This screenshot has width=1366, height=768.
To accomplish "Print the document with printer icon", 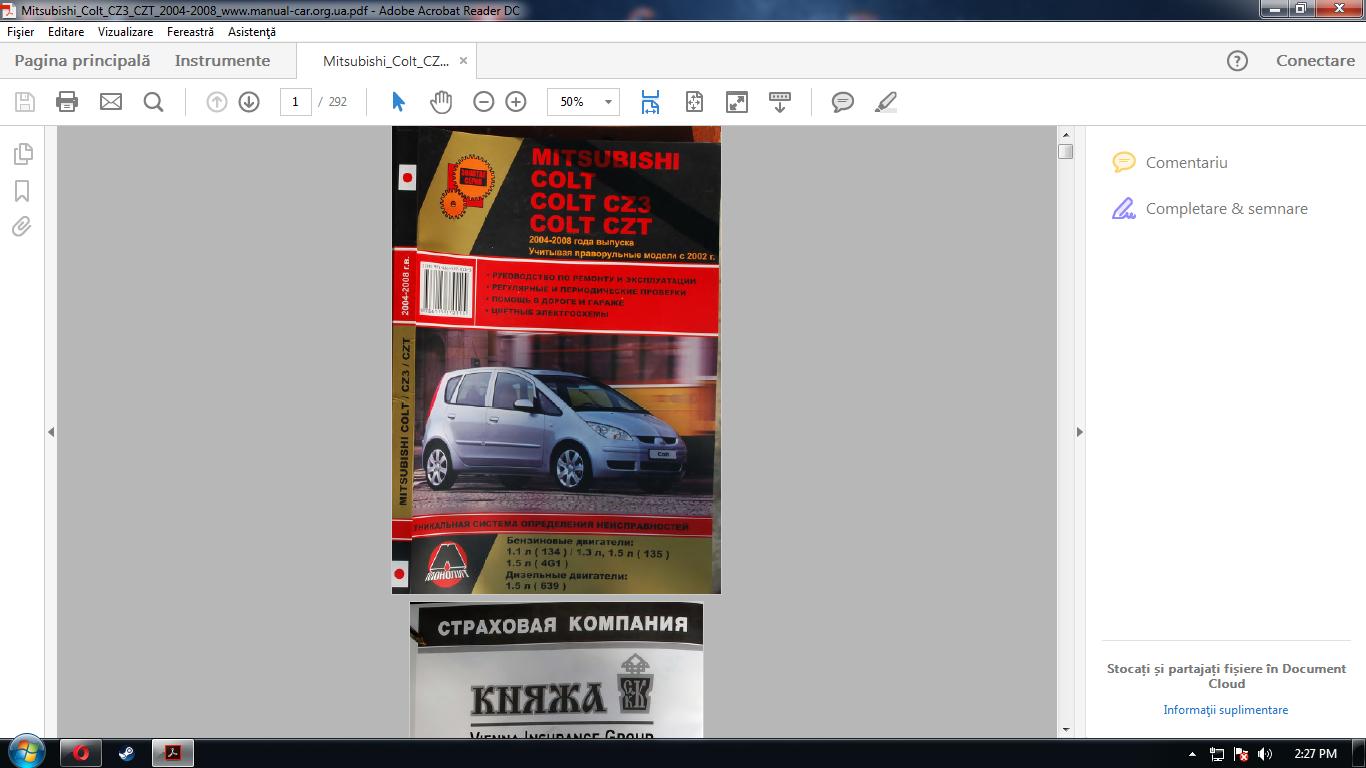I will 67,102.
